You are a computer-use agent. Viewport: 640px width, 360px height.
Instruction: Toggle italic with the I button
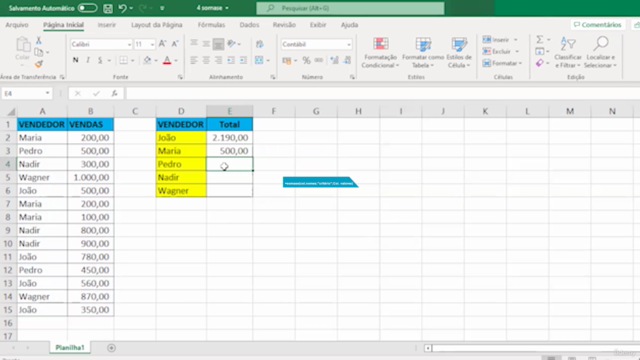point(88,60)
